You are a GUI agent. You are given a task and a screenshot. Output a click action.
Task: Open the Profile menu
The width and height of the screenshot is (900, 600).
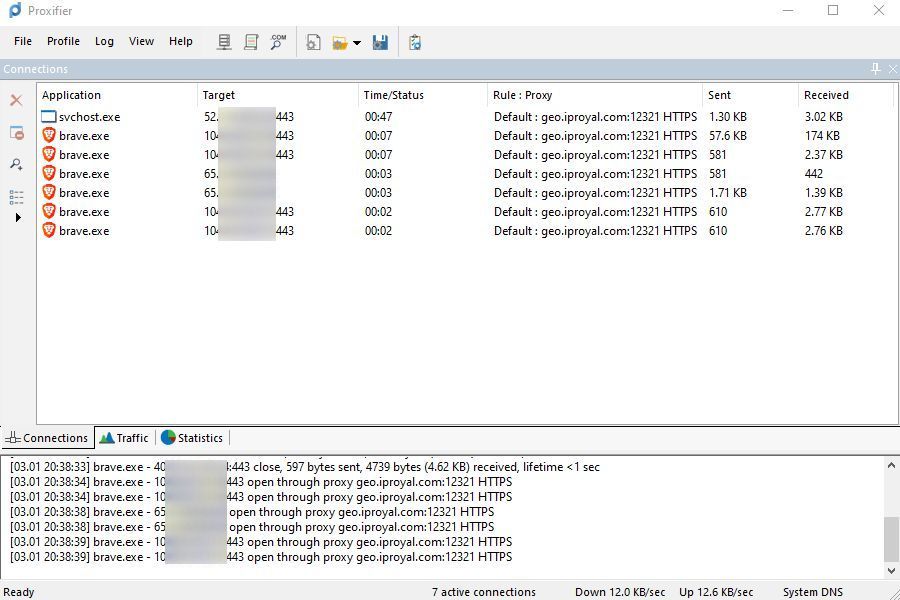click(x=63, y=41)
